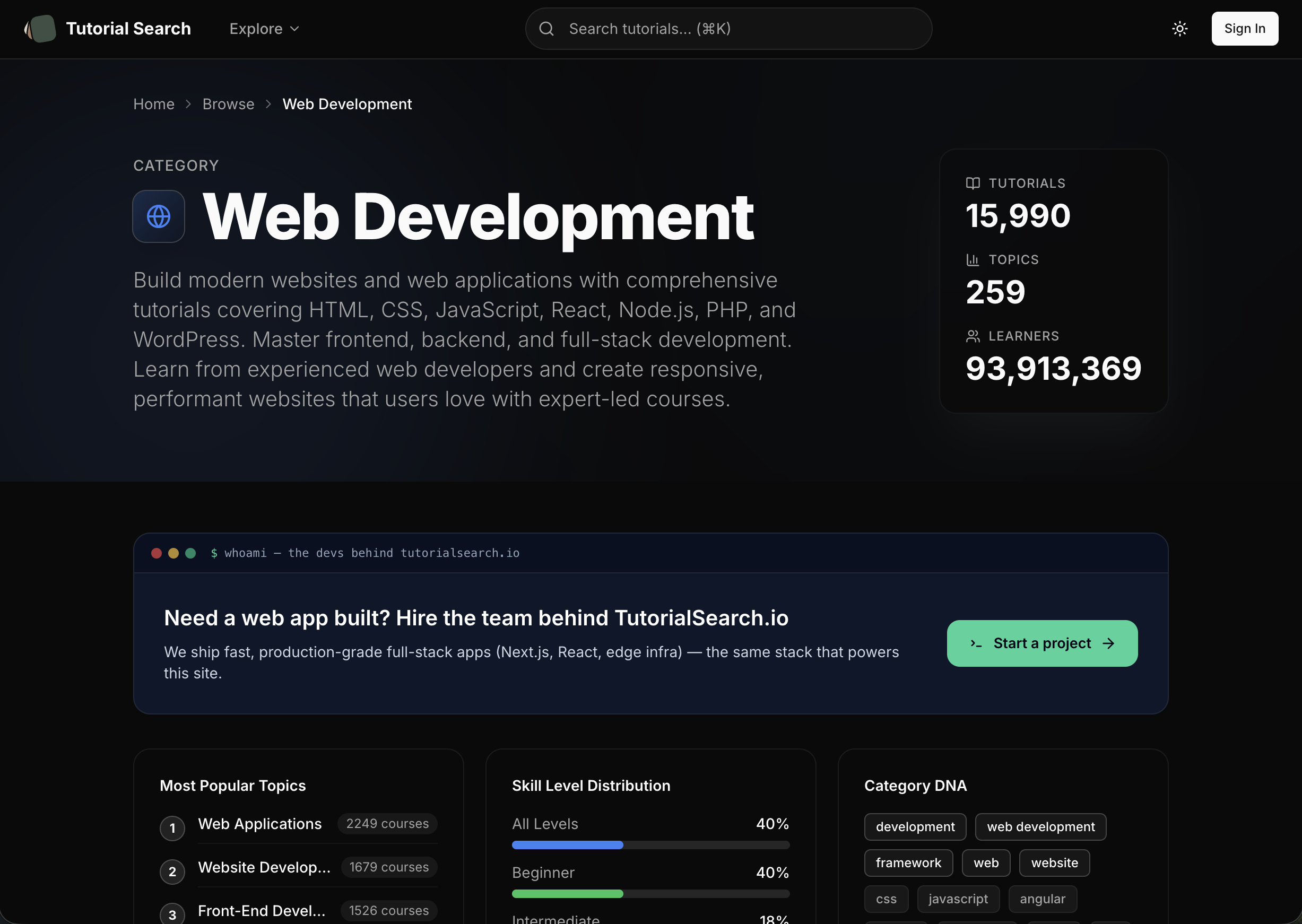The width and height of the screenshot is (1302, 924).
Task: Click the Start a project button
Action: [1042, 643]
